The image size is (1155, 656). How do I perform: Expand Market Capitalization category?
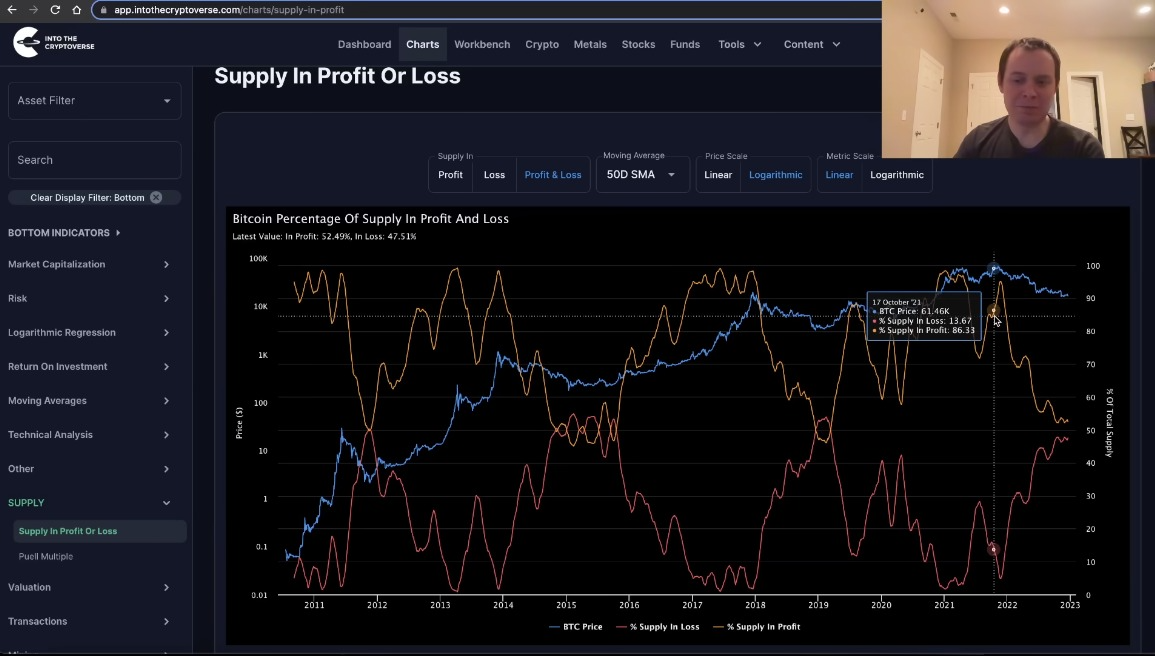coord(90,264)
